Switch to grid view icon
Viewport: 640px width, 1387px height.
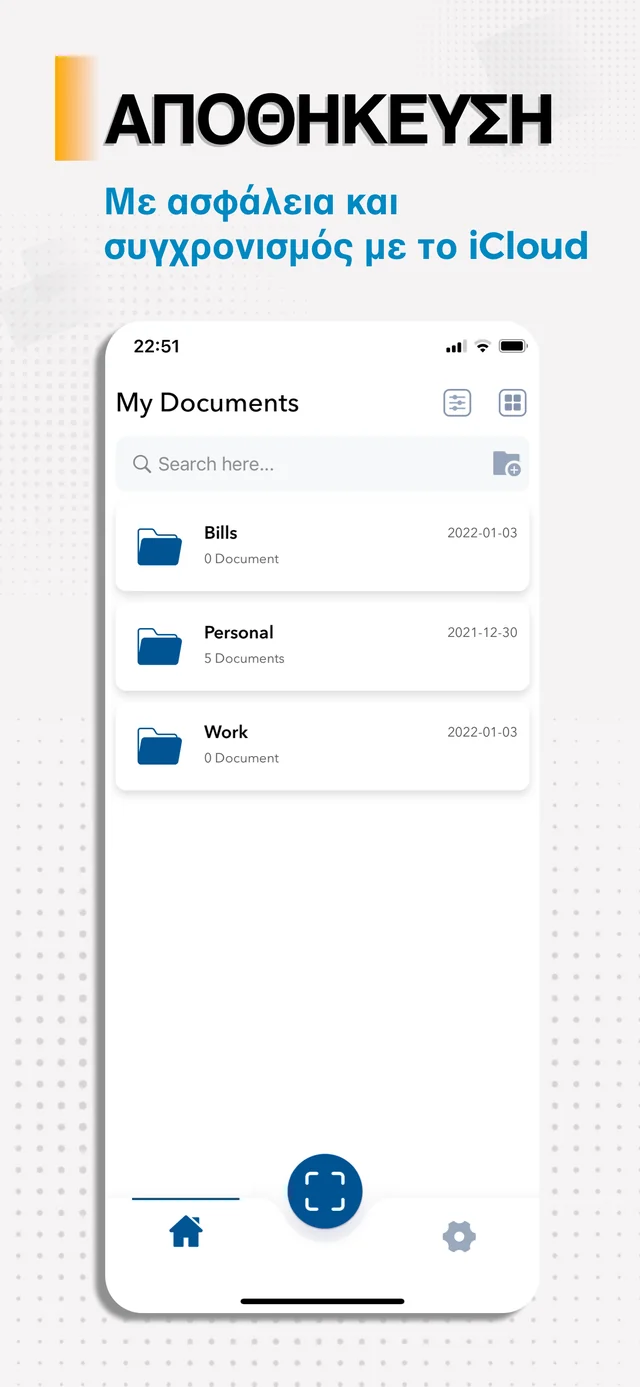[513, 403]
